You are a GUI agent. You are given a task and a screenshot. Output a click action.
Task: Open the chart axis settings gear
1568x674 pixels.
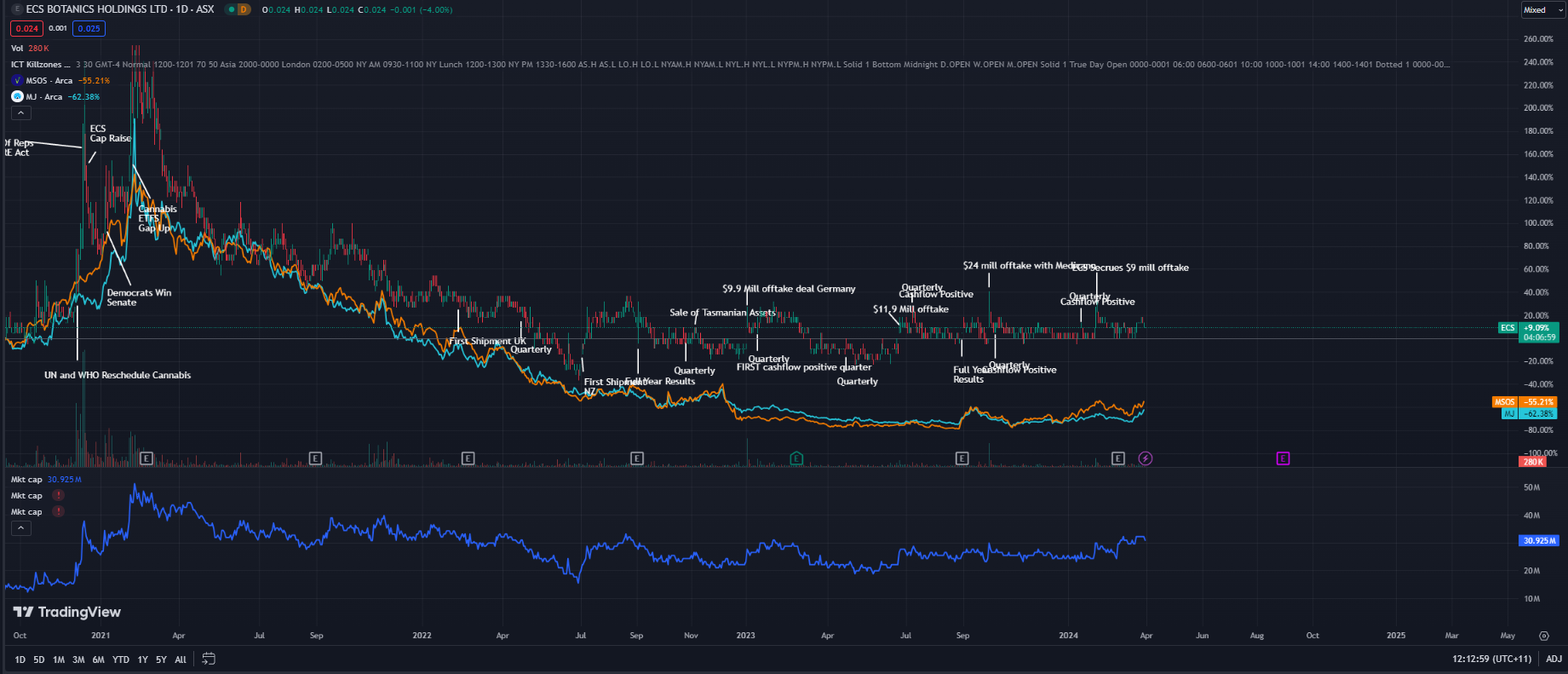coord(1543,636)
